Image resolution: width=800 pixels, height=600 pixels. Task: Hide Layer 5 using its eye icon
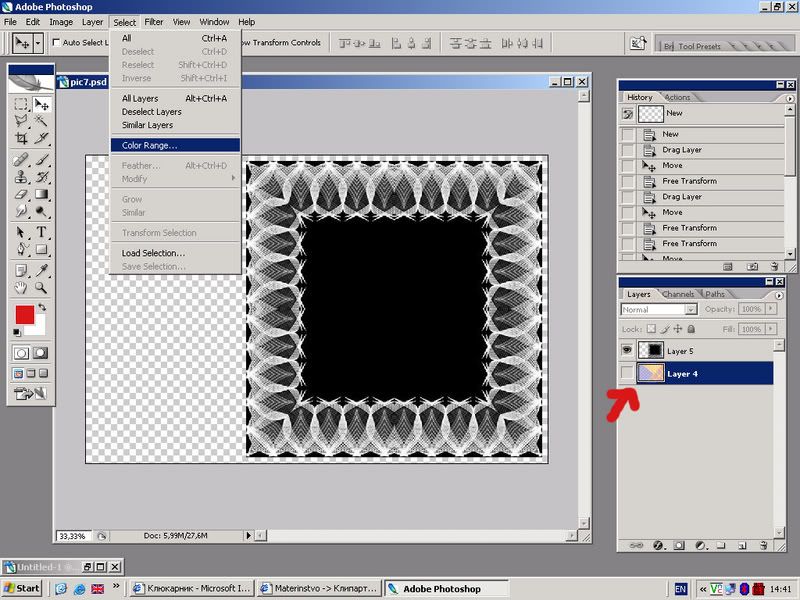tap(627, 351)
